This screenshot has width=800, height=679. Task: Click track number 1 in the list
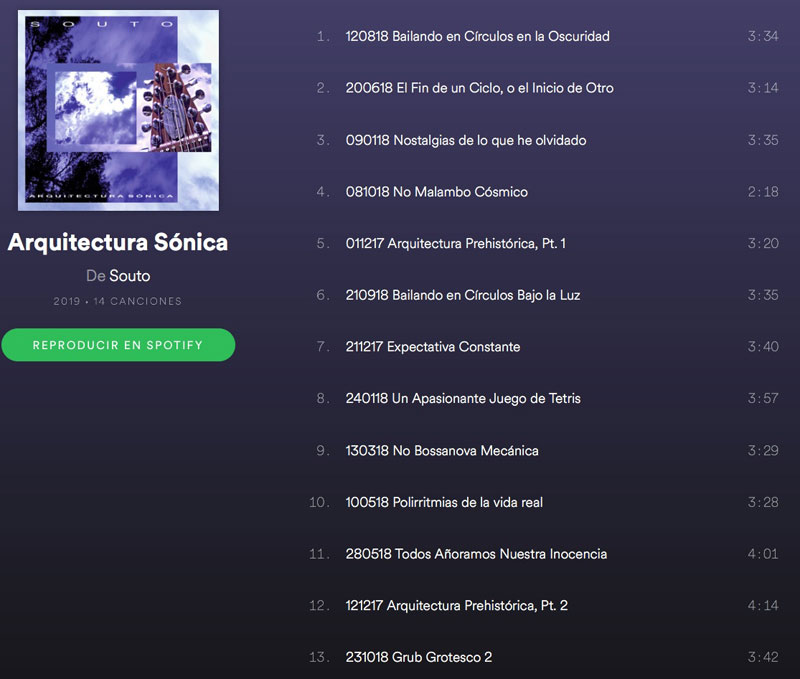click(323, 36)
